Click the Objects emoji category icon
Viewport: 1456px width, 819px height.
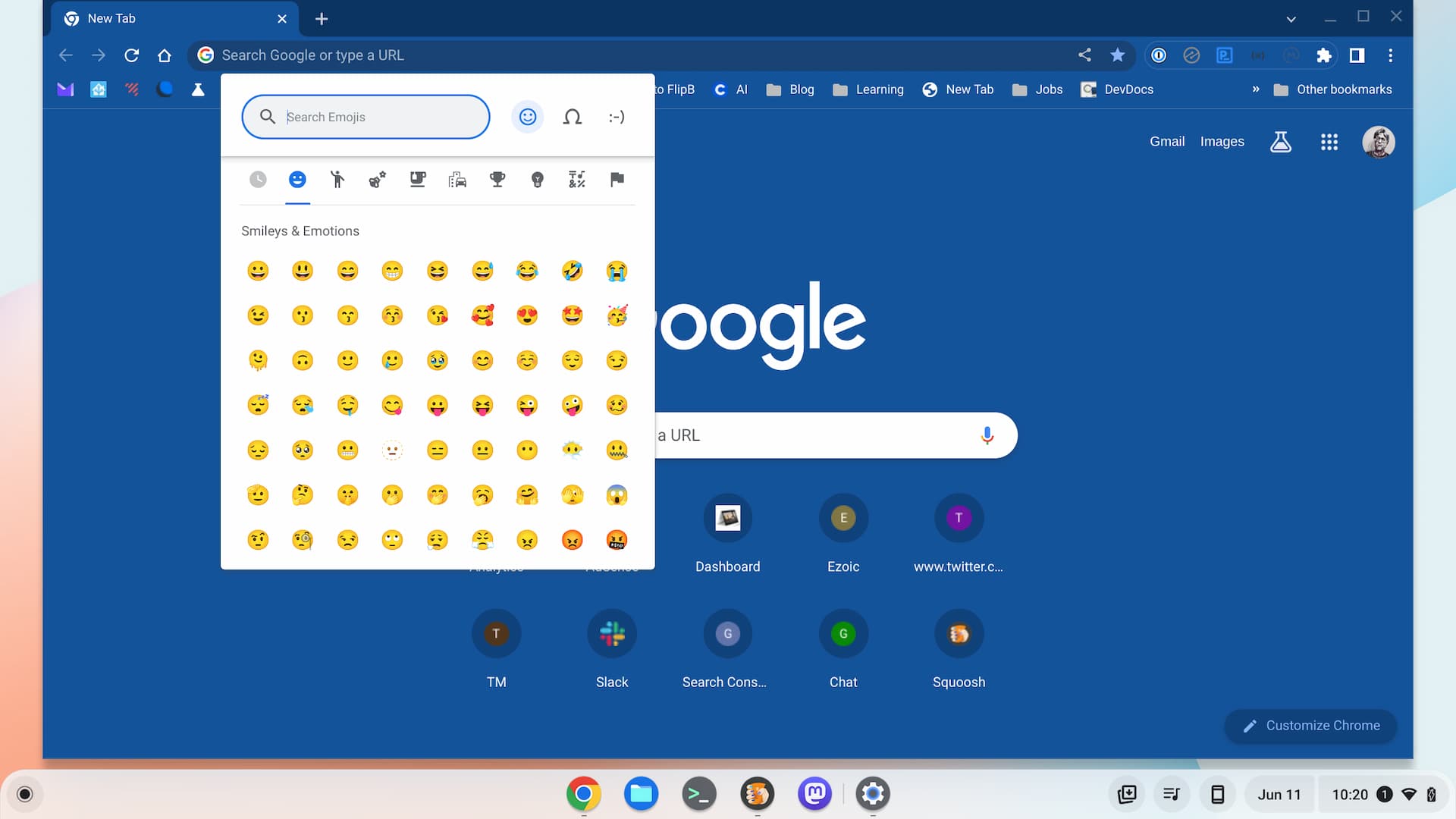point(537,179)
